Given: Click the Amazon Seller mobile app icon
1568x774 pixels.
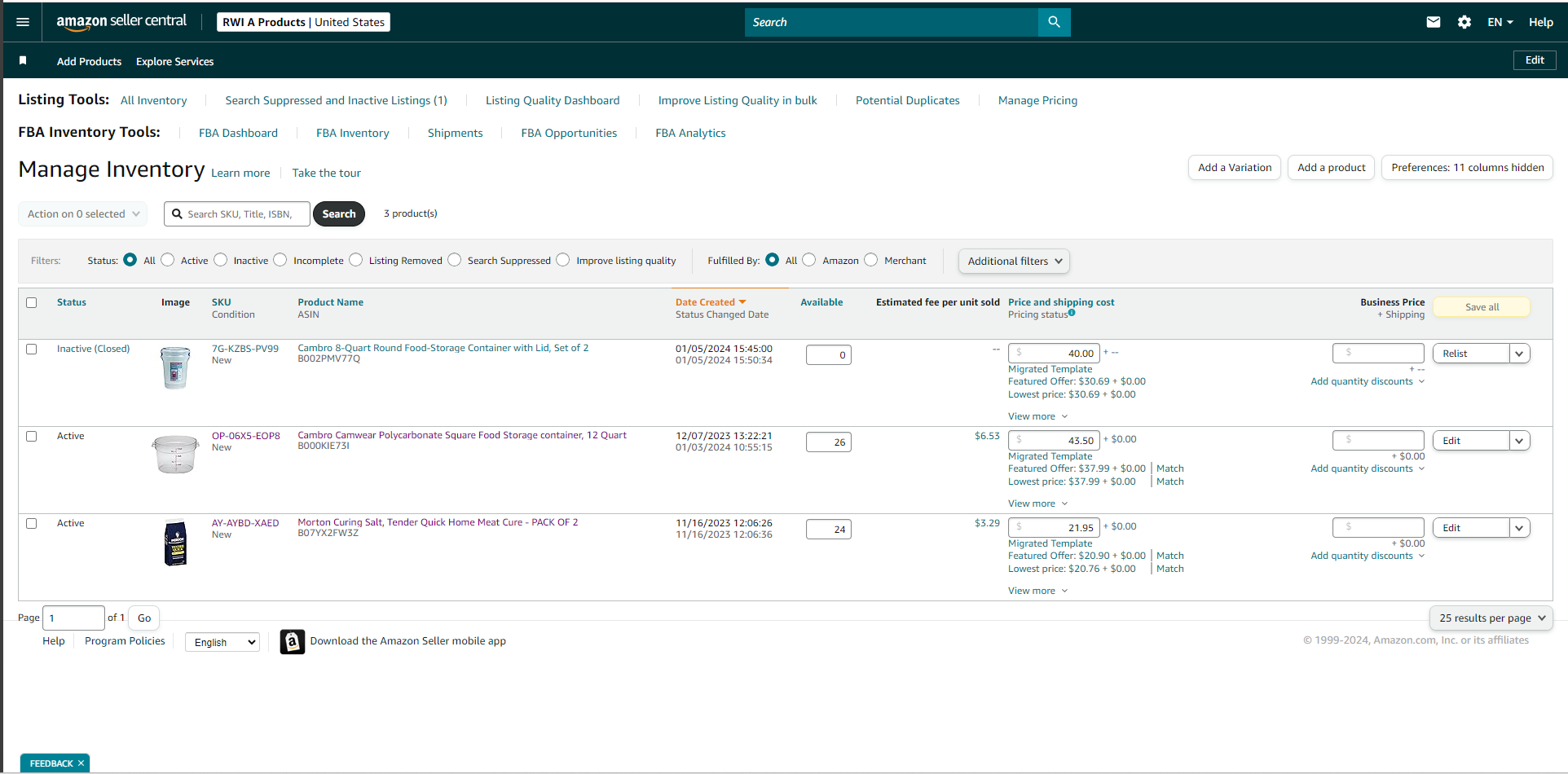Looking at the screenshot, I should [293, 641].
